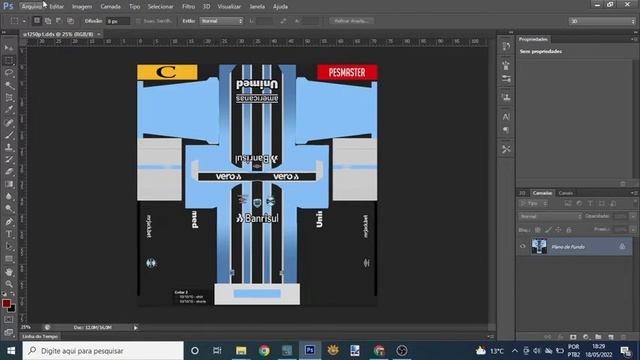The width and height of the screenshot is (640, 360).
Task: Create new adjustment layer icon
Action: 586,337
